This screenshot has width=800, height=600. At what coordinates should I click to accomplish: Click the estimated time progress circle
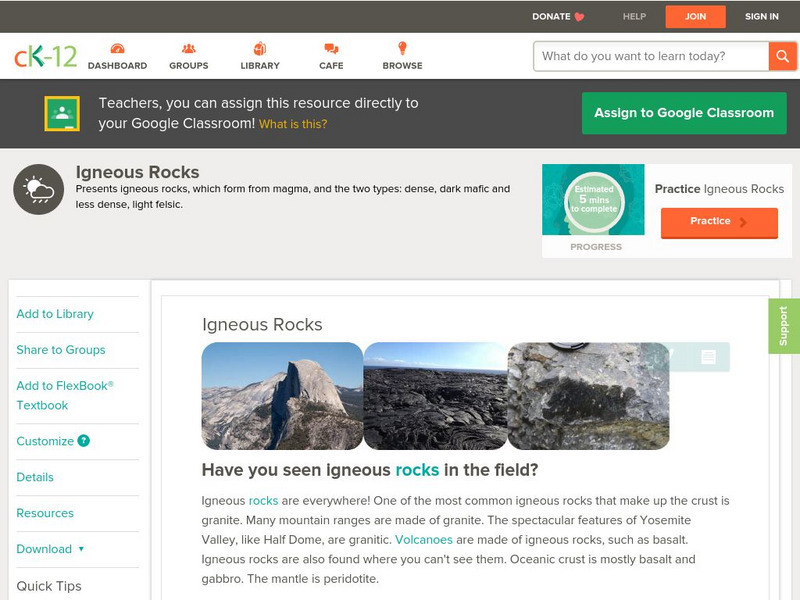594,203
